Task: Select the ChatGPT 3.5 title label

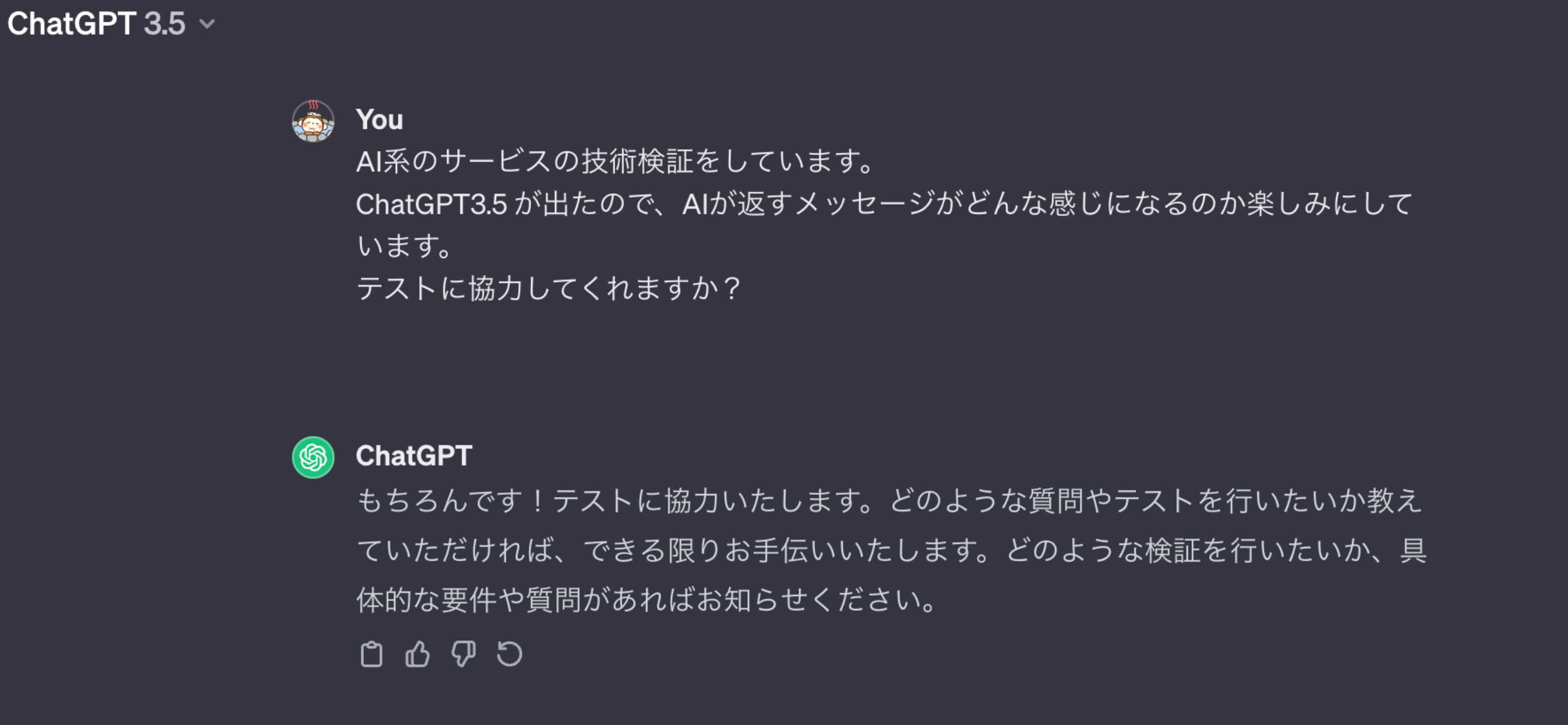Action: [97, 24]
